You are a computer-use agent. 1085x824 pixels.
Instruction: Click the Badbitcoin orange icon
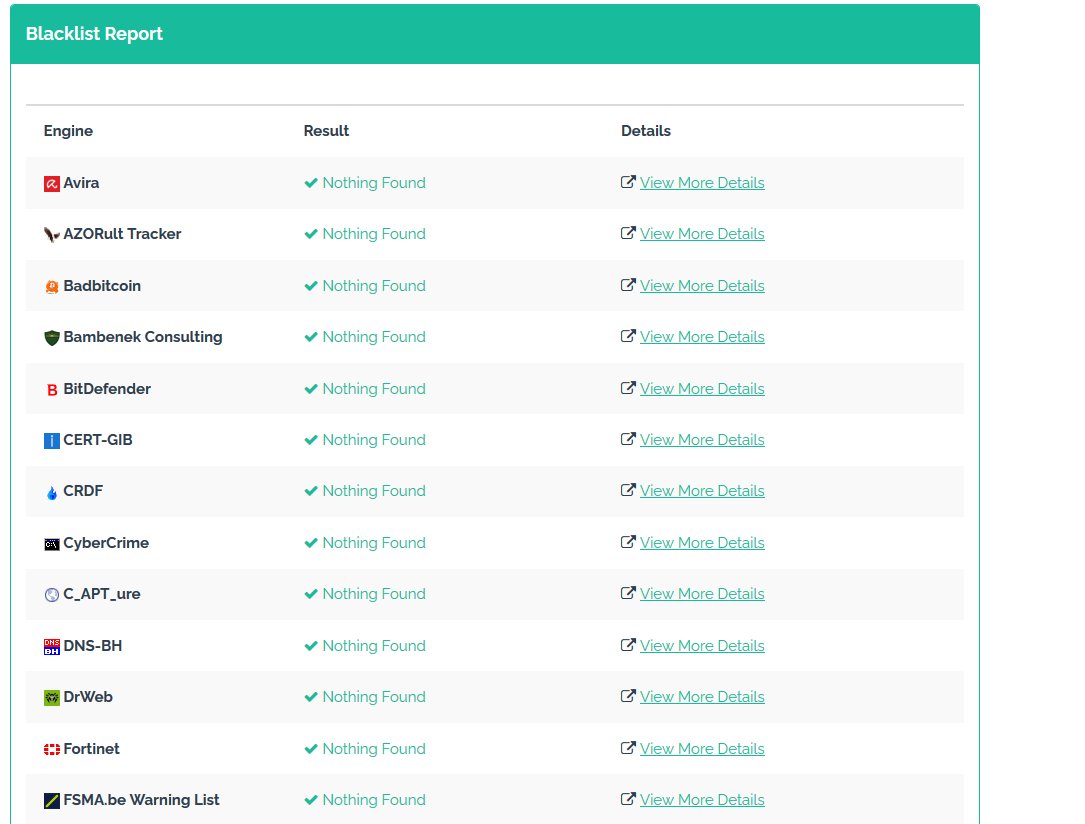(x=52, y=286)
